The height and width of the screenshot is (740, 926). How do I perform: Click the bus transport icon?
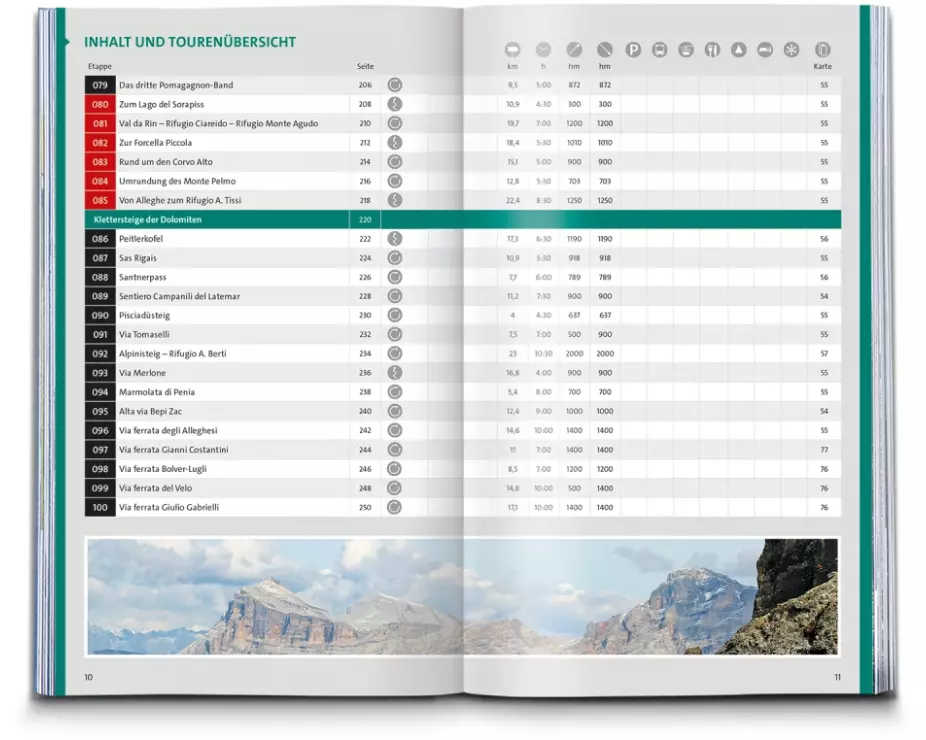click(660, 49)
